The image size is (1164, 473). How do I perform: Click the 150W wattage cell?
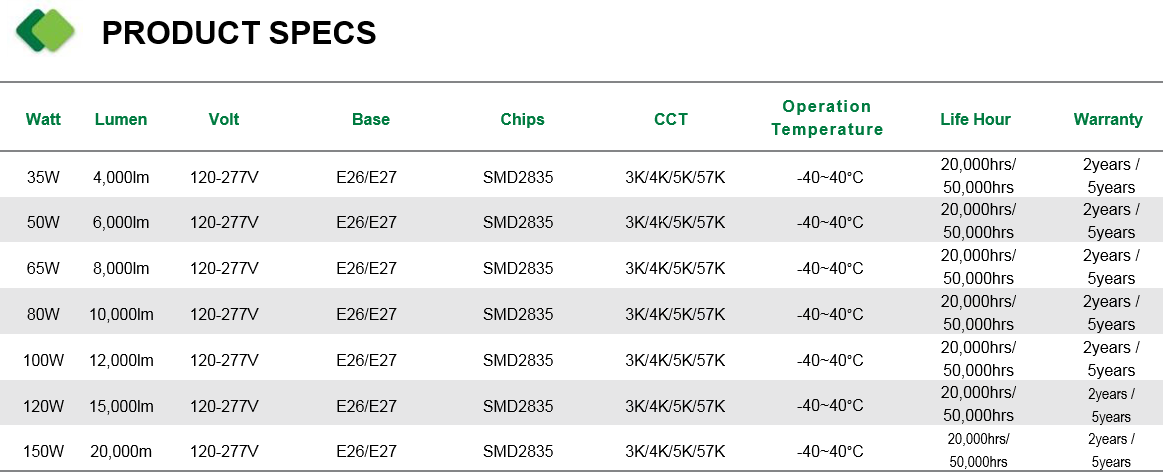point(43,451)
